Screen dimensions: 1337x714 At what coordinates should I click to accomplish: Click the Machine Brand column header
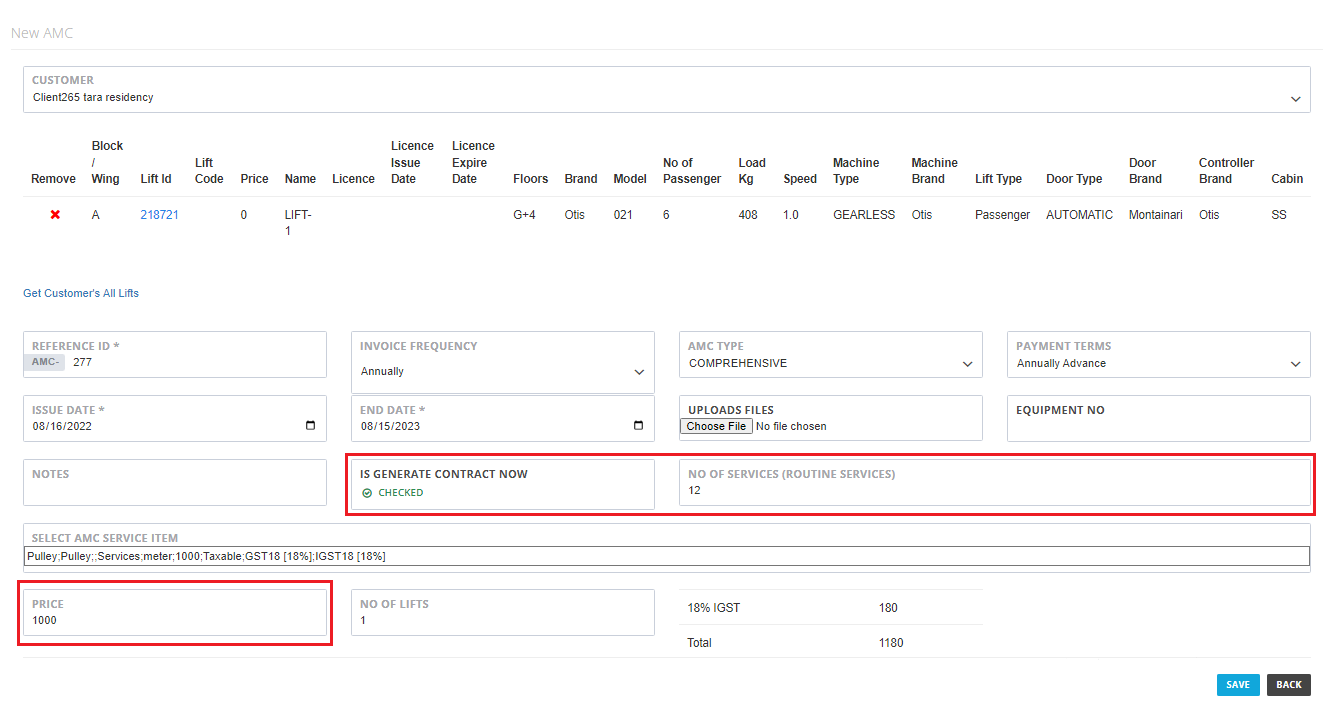[x=934, y=171]
